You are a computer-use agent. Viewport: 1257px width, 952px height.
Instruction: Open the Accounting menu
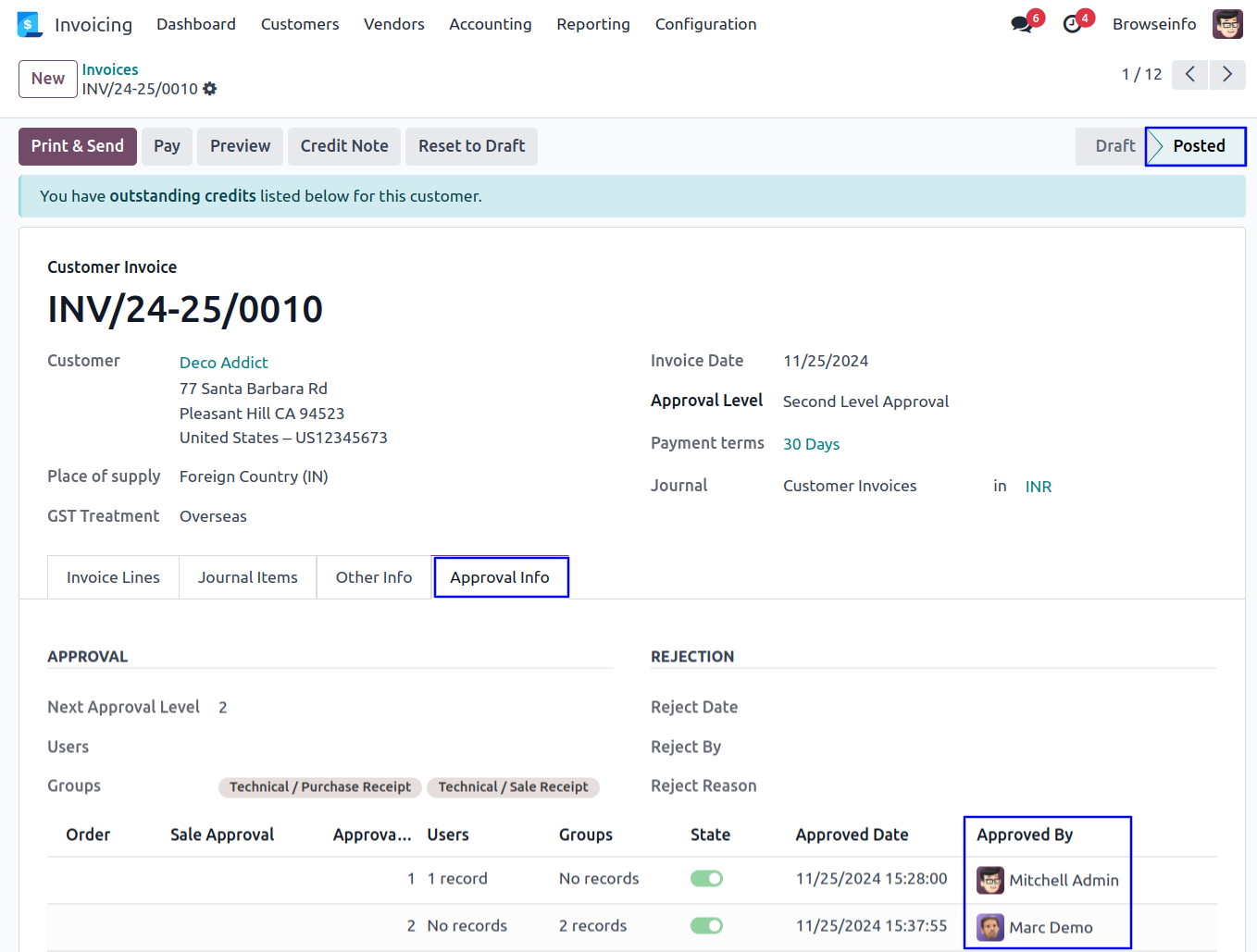point(490,24)
